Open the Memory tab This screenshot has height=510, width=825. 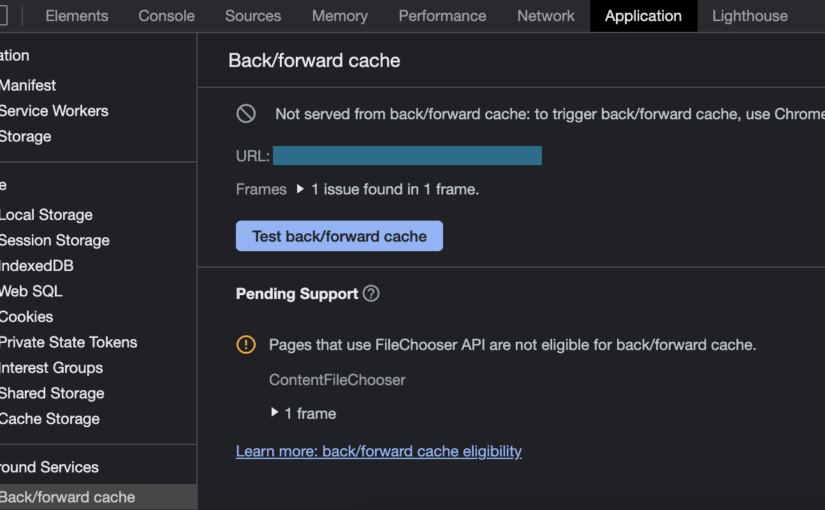tap(340, 16)
